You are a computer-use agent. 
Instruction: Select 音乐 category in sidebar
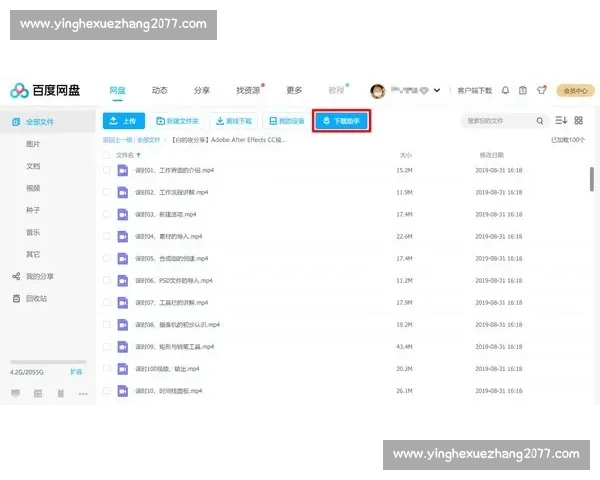click(33, 232)
